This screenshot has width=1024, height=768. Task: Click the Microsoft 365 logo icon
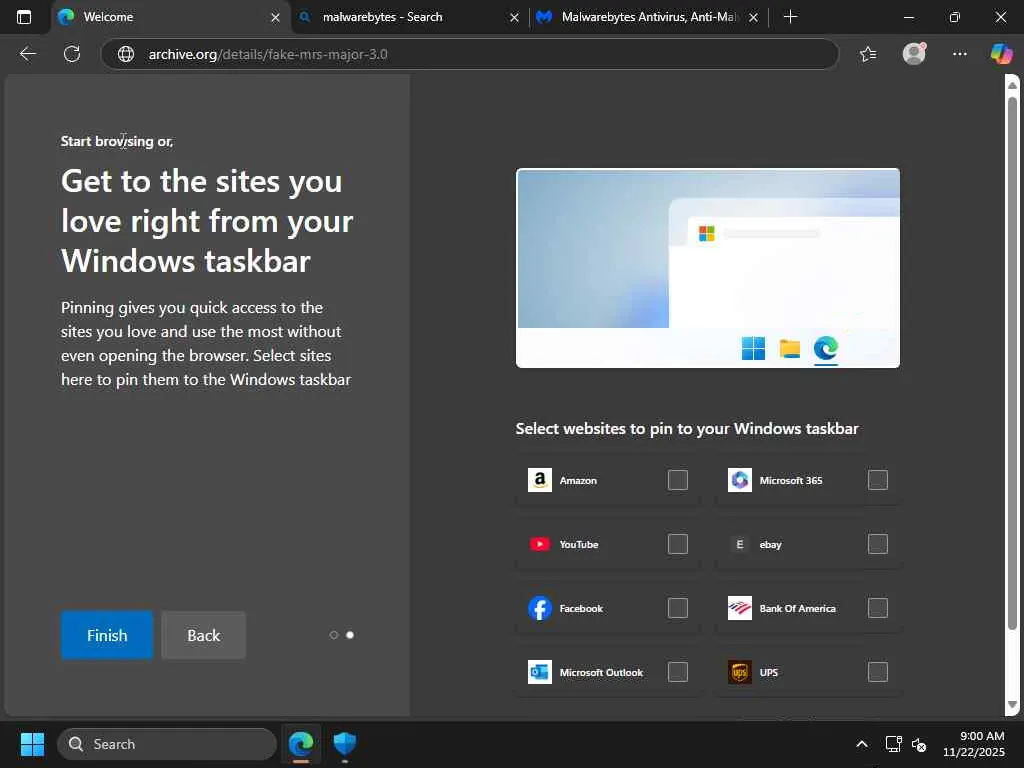740,480
